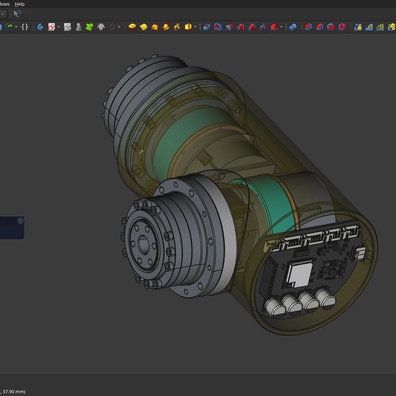Click the What's This help cursor icon
The height and width of the screenshot is (396, 396).
tap(17, 14)
